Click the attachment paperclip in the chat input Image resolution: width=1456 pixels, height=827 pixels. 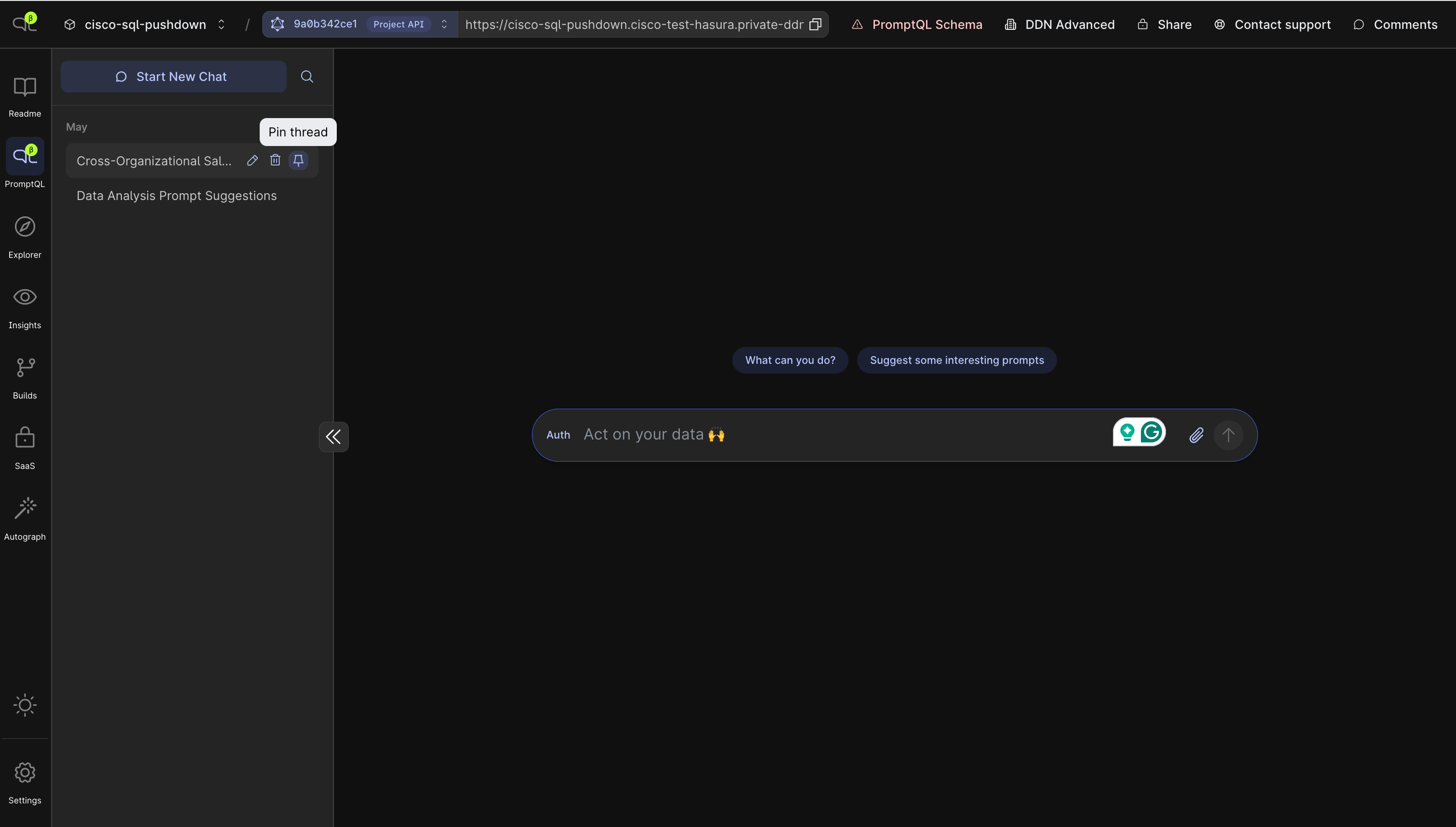pos(1196,435)
